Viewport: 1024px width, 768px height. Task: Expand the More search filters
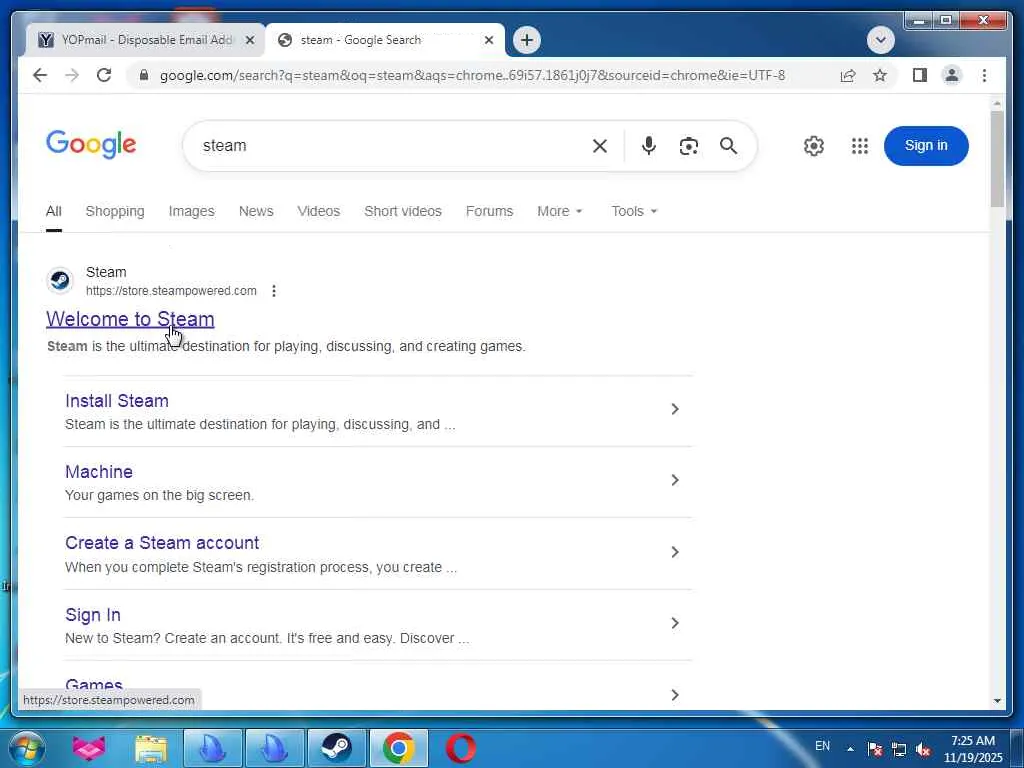click(x=560, y=211)
